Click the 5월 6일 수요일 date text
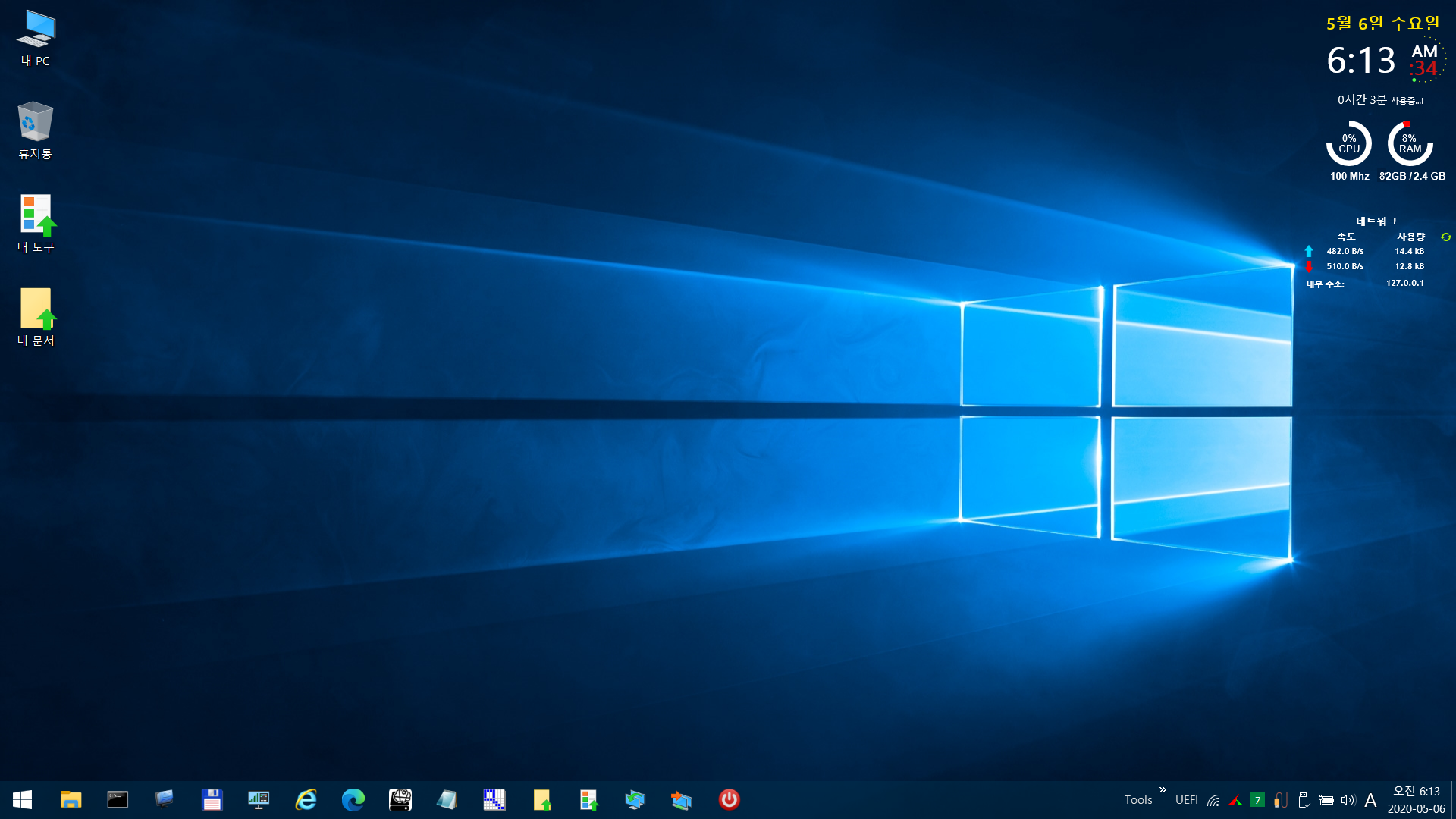This screenshot has height=819, width=1456. pos(1383,24)
